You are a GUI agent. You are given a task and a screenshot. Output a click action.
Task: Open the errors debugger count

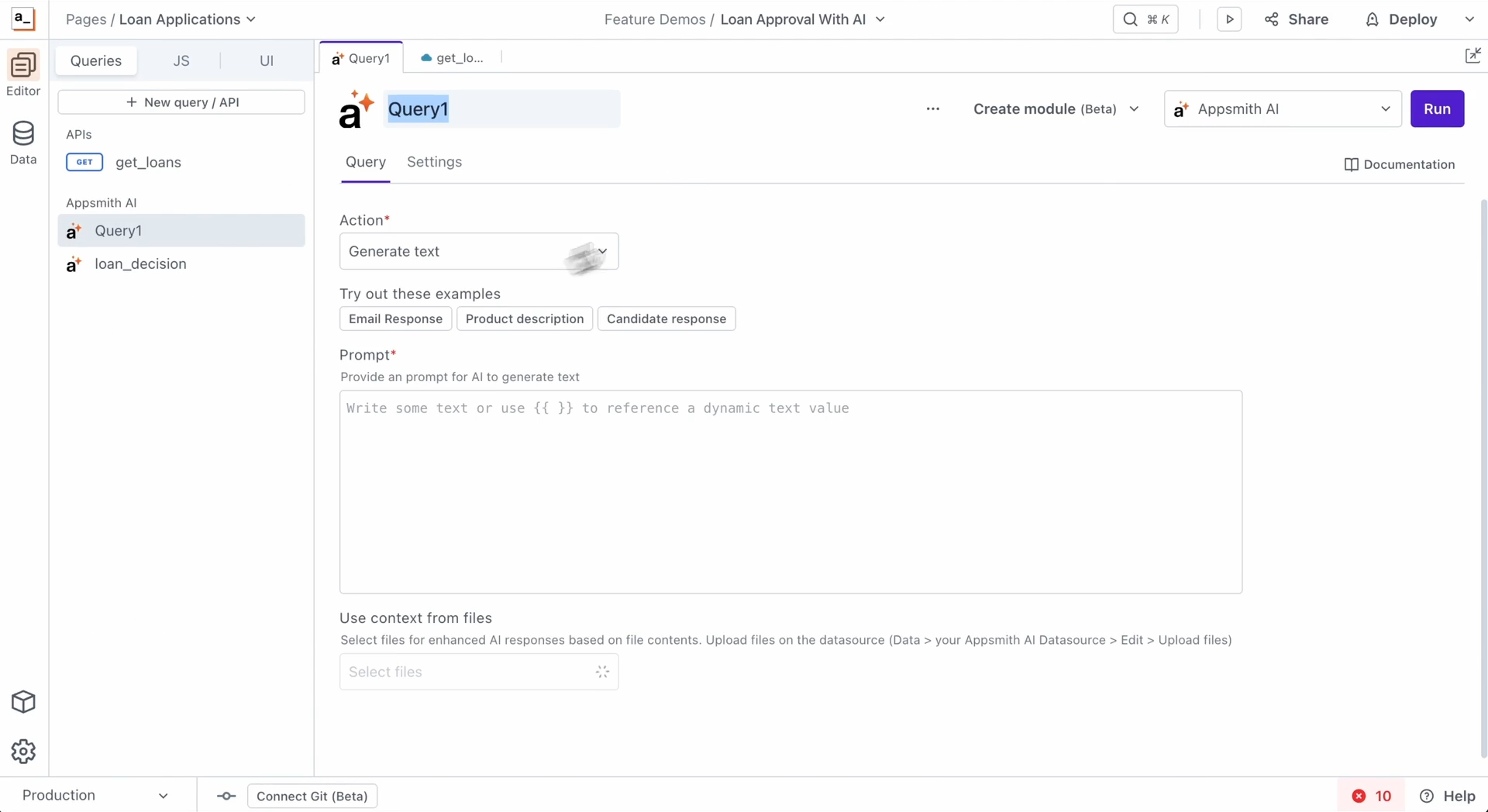(1371, 796)
